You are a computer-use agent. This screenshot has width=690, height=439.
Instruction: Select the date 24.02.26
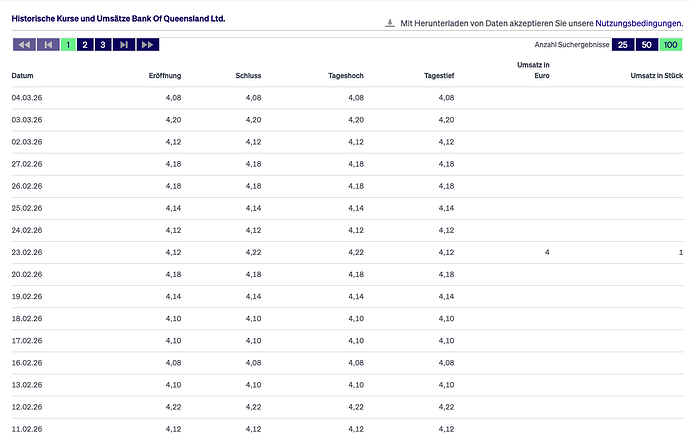[27, 230]
